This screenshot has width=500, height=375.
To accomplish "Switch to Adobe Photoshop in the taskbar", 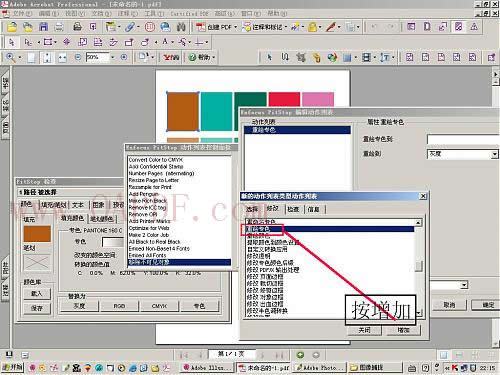I will (320, 368).
